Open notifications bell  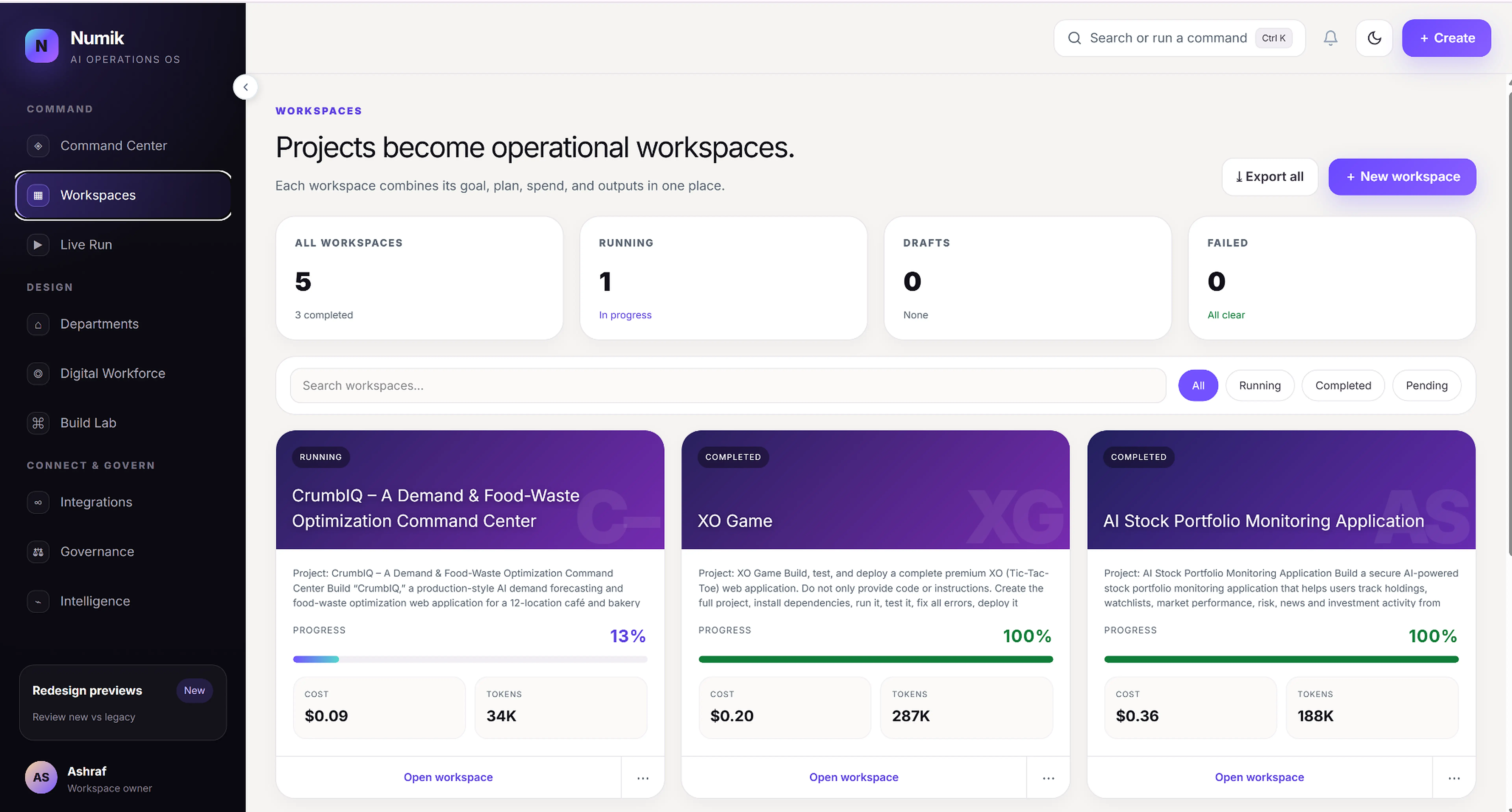(x=1331, y=38)
